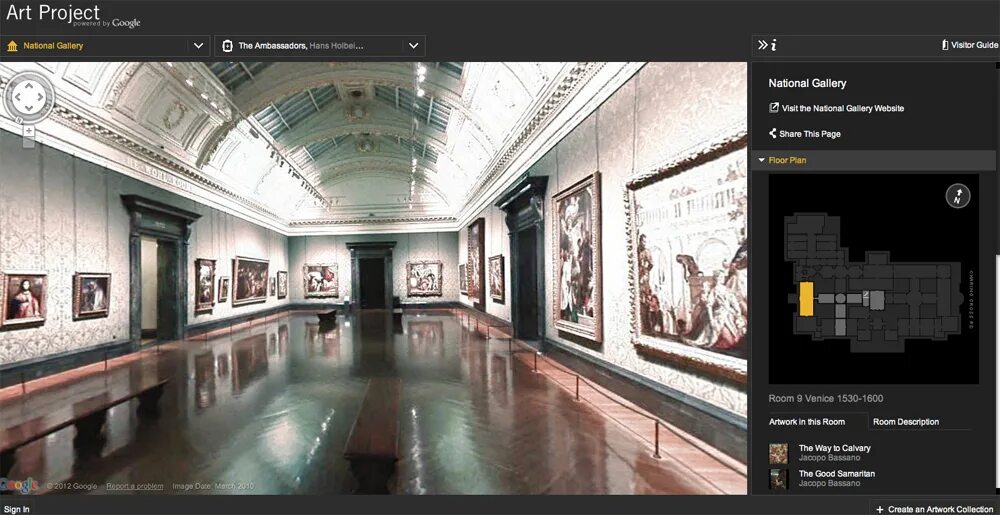Open The Good Samaritan title
The height and width of the screenshot is (515, 1000).
pyautogui.click(x=837, y=474)
